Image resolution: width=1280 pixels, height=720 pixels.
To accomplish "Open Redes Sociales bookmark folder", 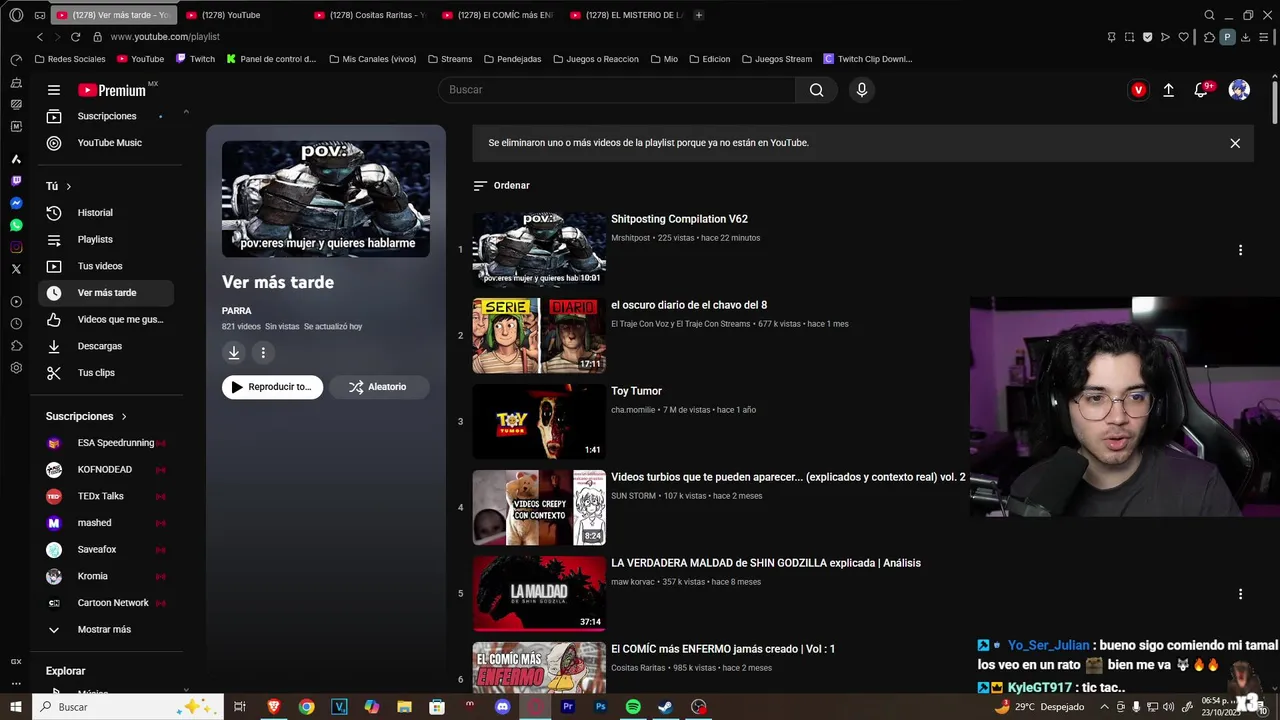I will tap(70, 59).
